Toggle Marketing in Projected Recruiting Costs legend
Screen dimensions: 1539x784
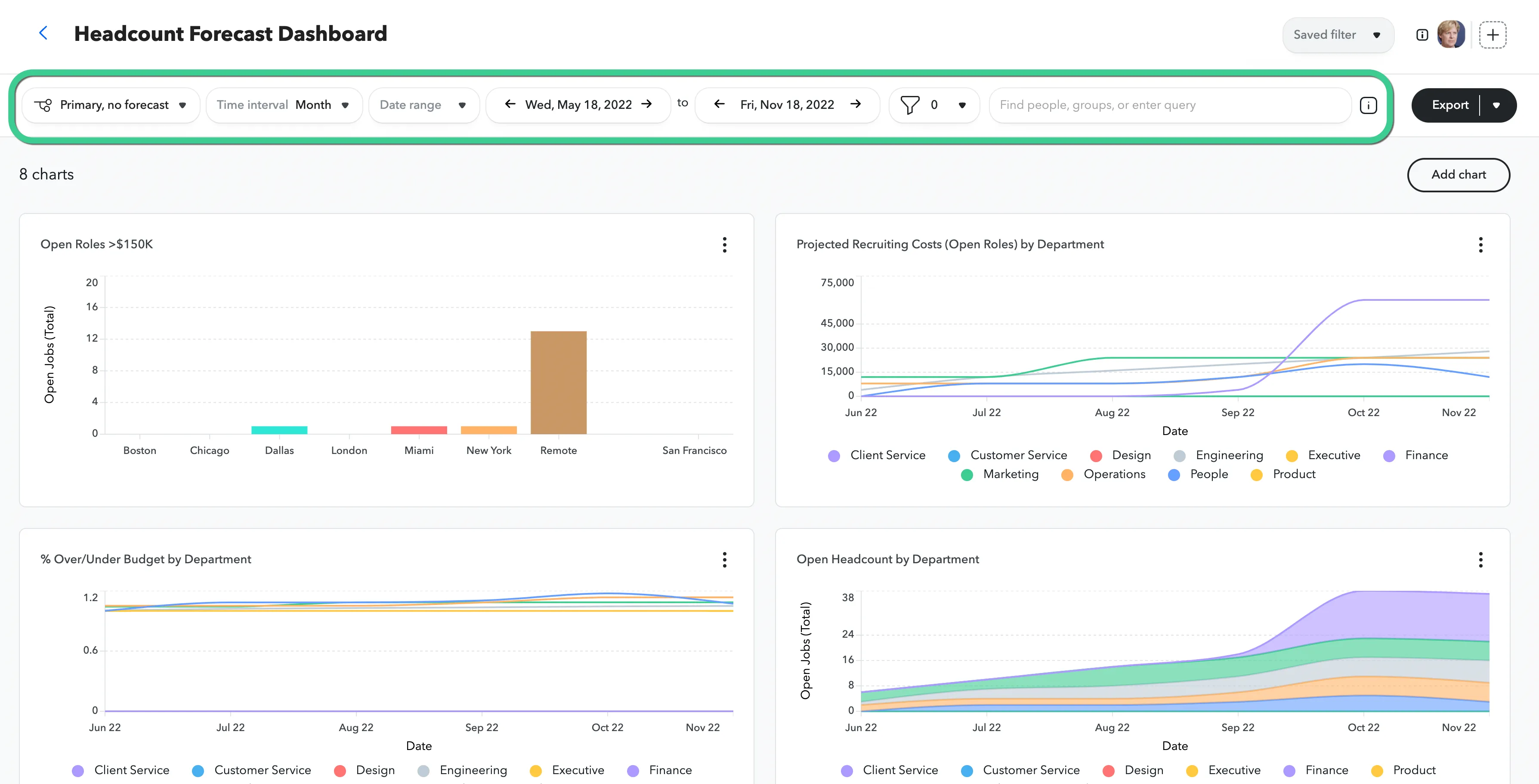(x=999, y=475)
